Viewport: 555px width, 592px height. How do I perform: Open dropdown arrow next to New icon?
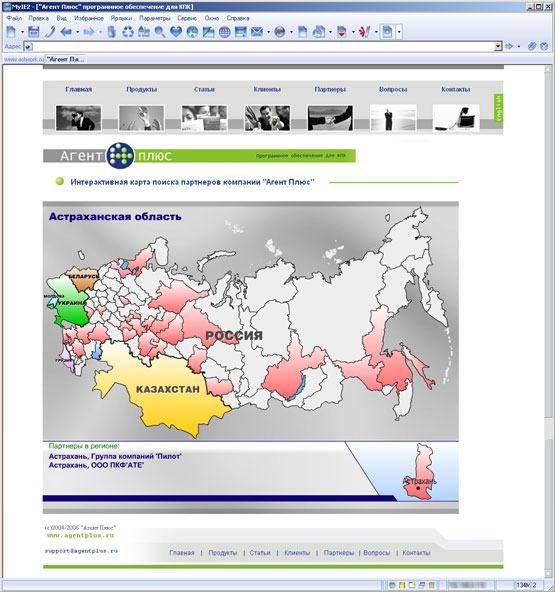point(22,32)
